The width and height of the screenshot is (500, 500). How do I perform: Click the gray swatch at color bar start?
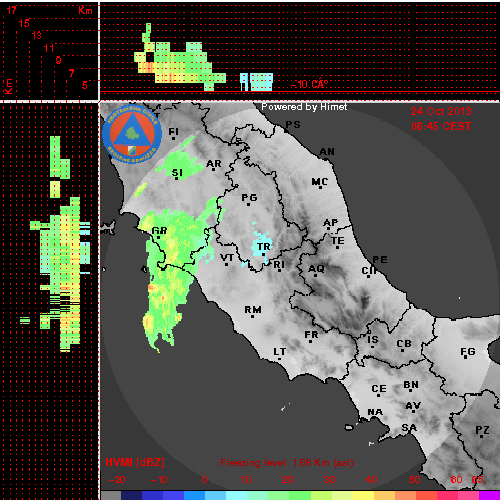tap(111, 495)
